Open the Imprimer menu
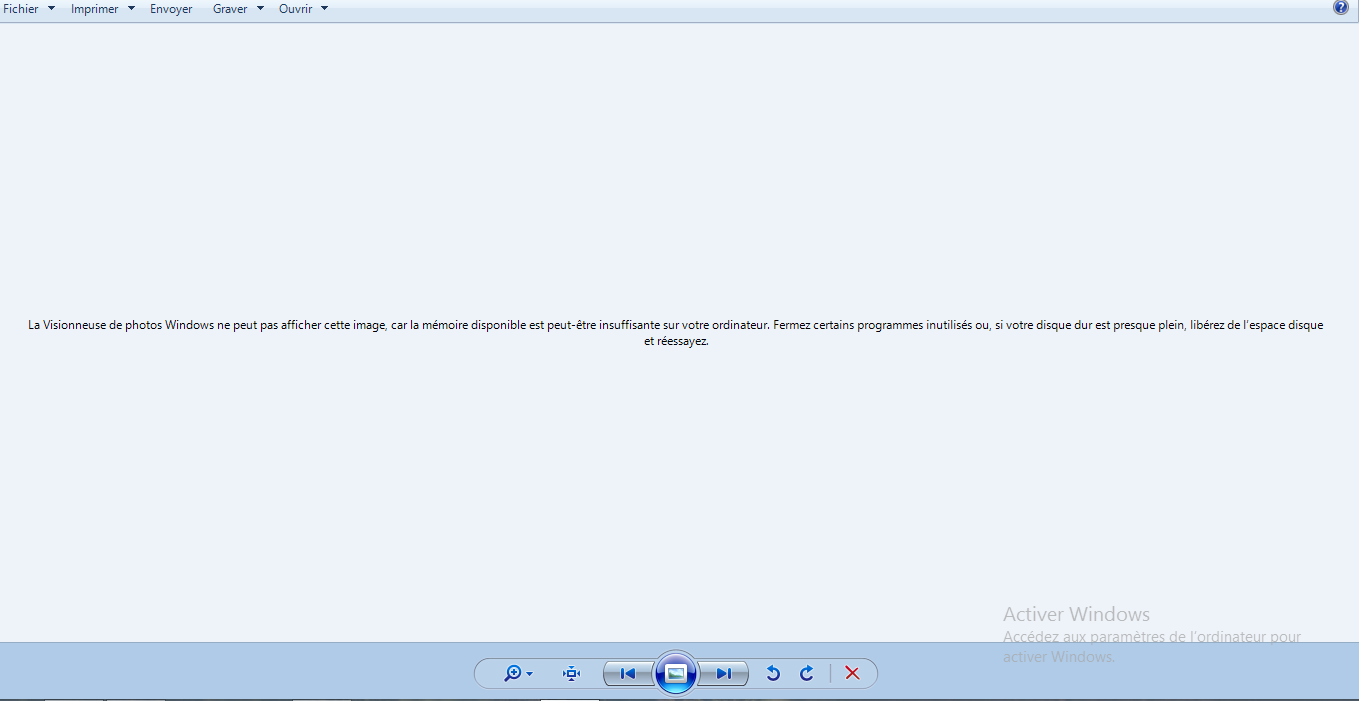Screen dimensions: 1359x701 click(94, 9)
